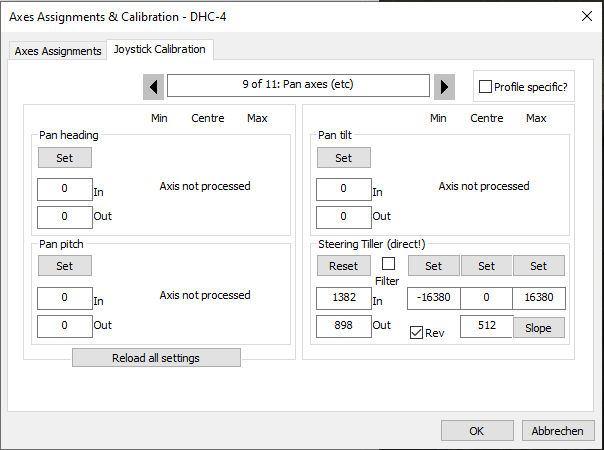The image size is (604, 450).
Task: Go to next calibration page arrow
Action: pyautogui.click(x=444, y=86)
